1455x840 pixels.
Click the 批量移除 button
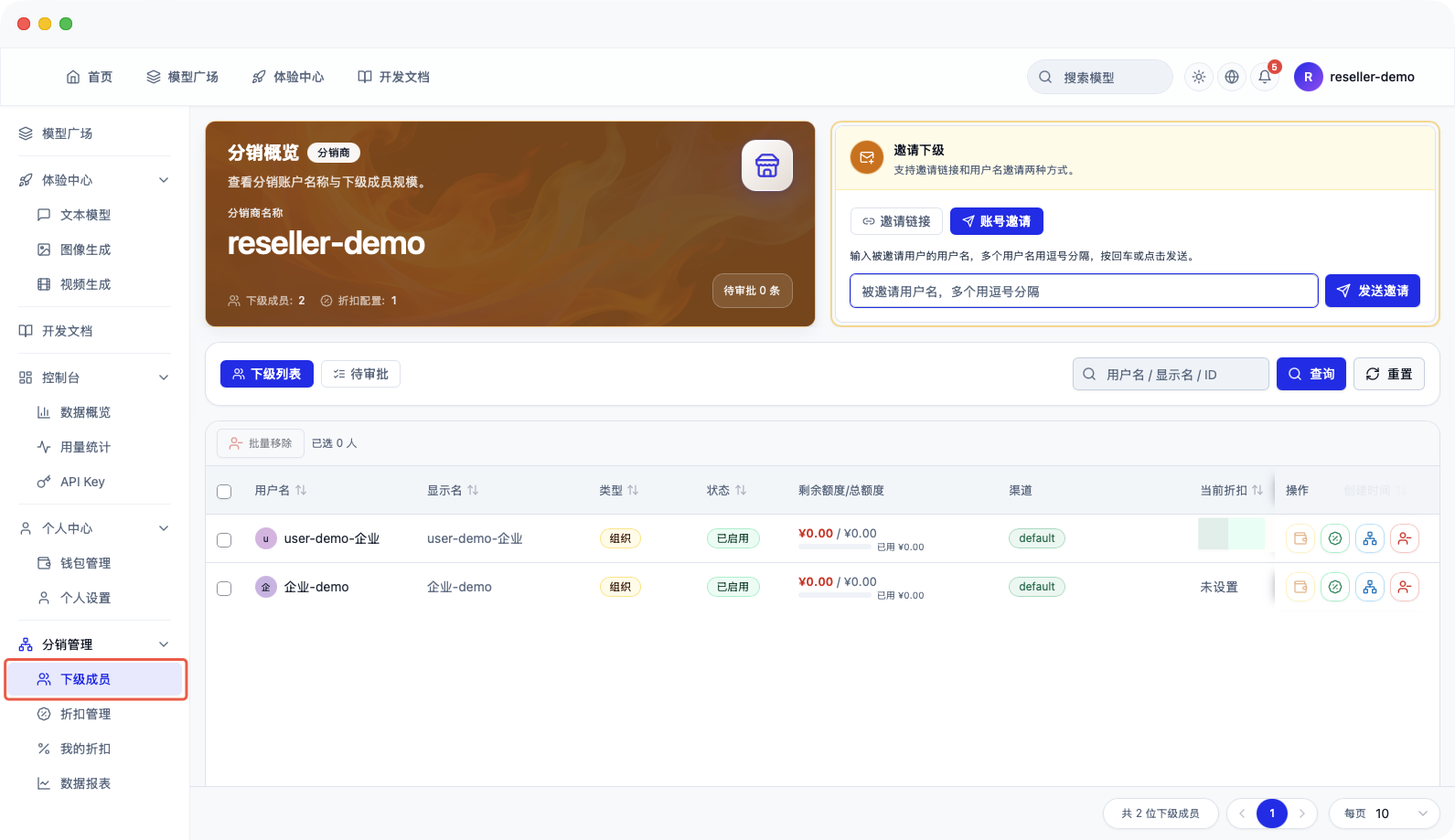pyautogui.click(x=261, y=443)
